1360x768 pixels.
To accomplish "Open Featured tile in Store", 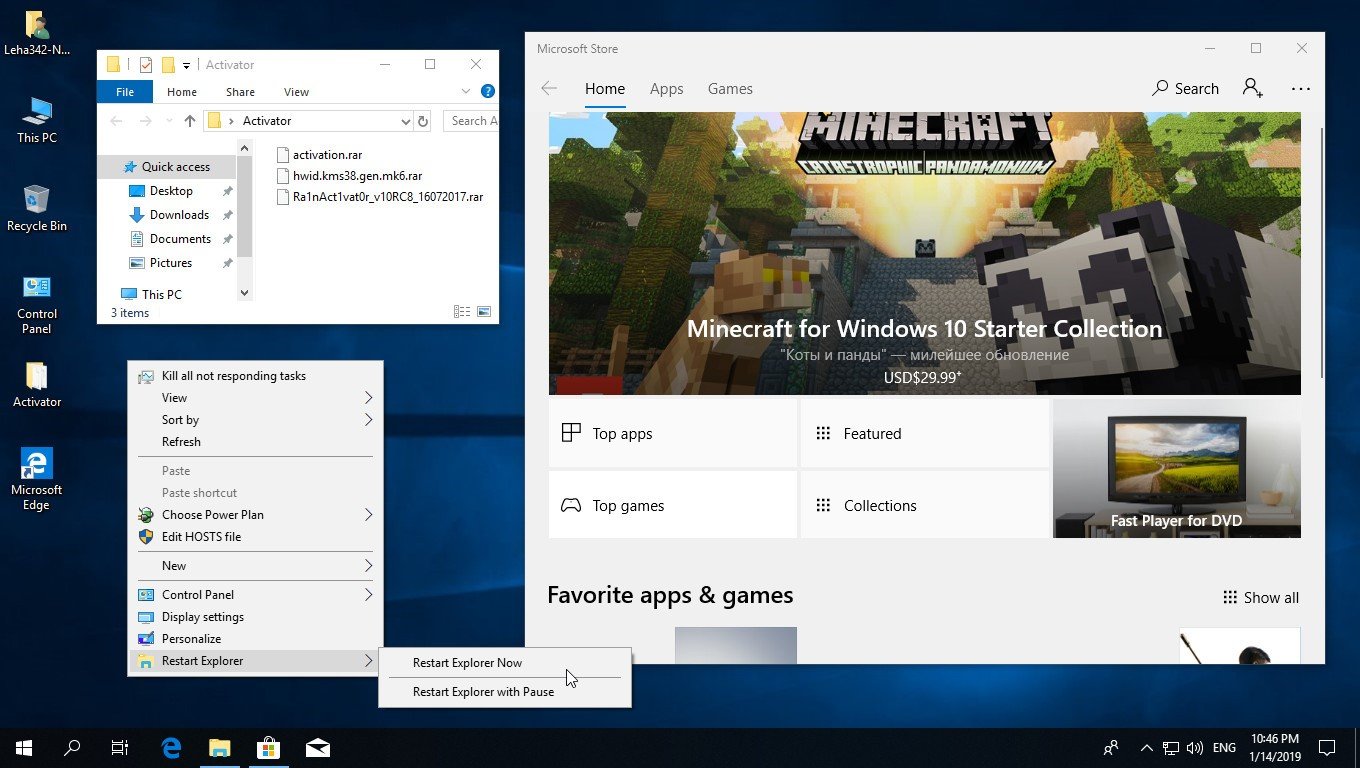I will pos(925,434).
